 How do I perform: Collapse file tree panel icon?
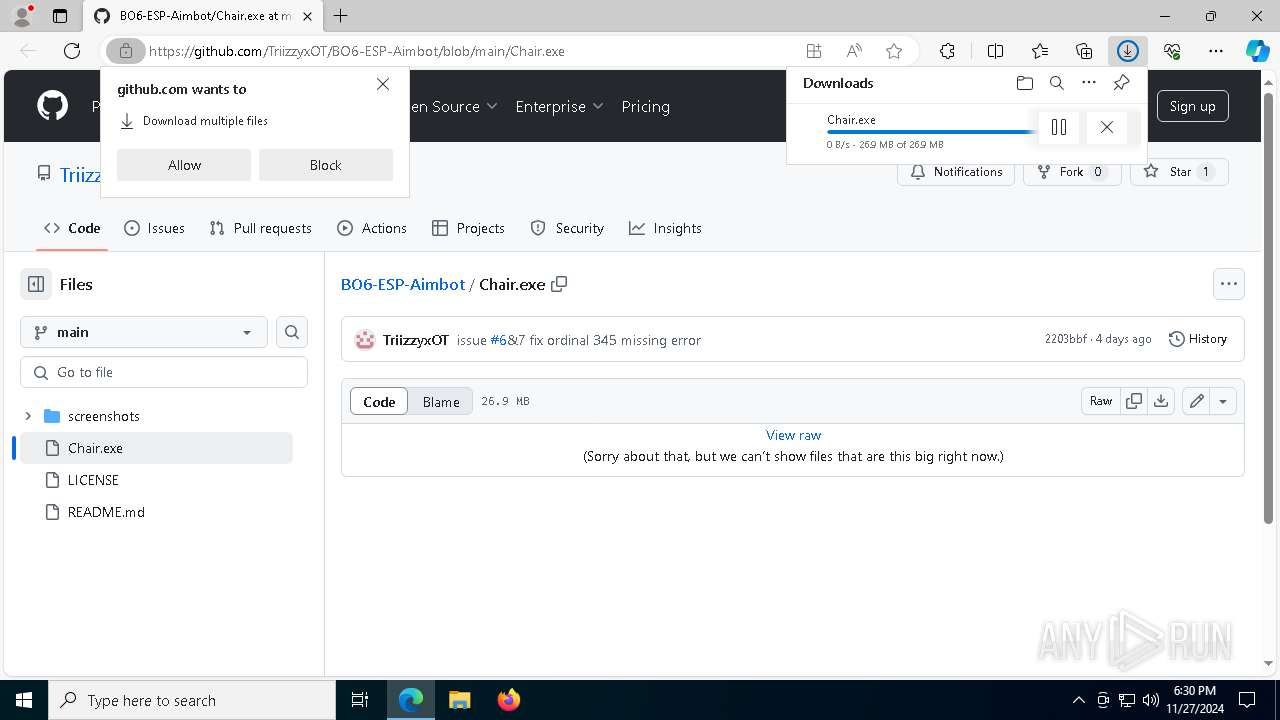pos(36,284)
